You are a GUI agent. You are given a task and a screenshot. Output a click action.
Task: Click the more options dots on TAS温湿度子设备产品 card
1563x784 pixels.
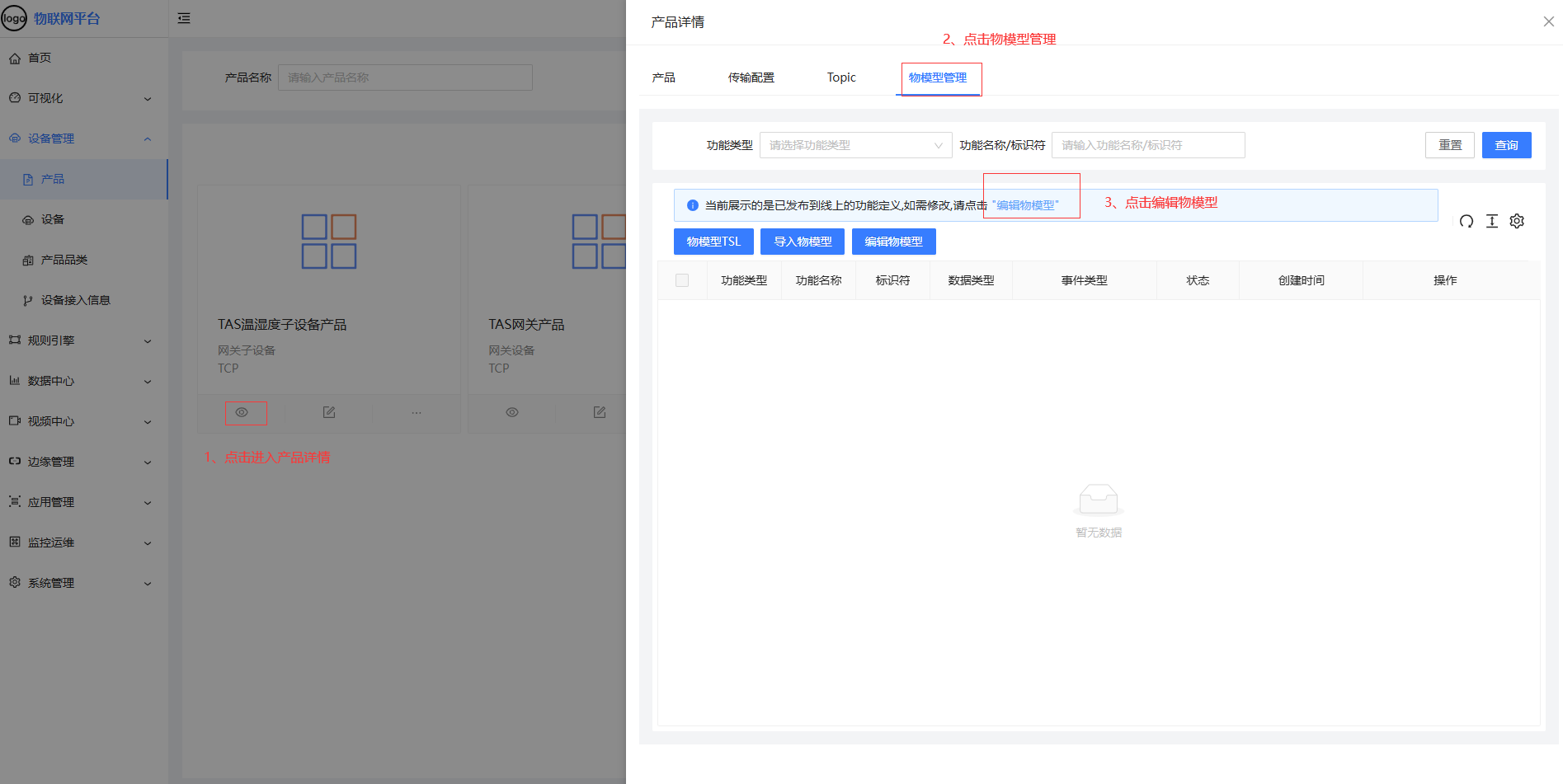point(417,412)
